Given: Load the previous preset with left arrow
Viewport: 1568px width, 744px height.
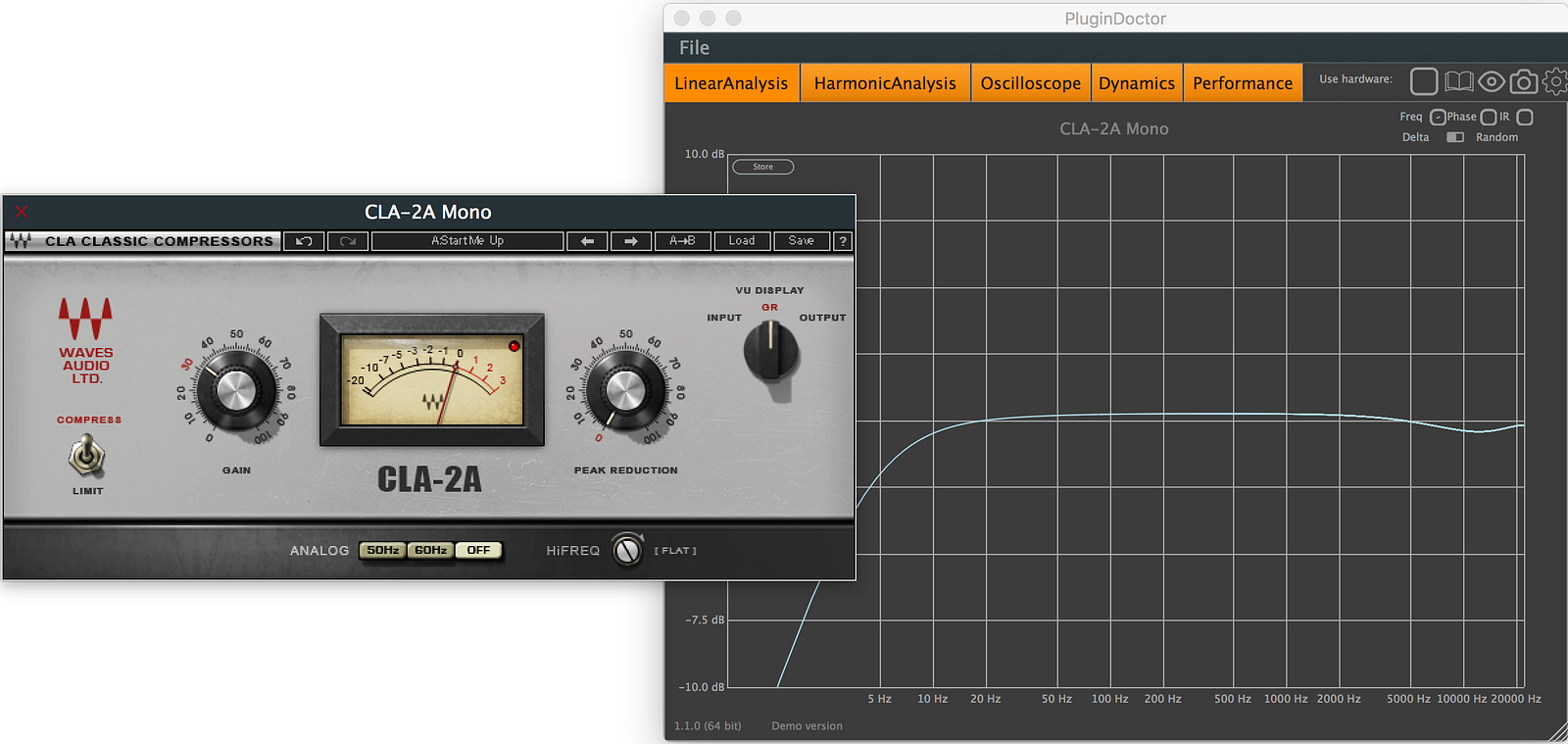Looking at the screenshot, I should tap(587, 241).
